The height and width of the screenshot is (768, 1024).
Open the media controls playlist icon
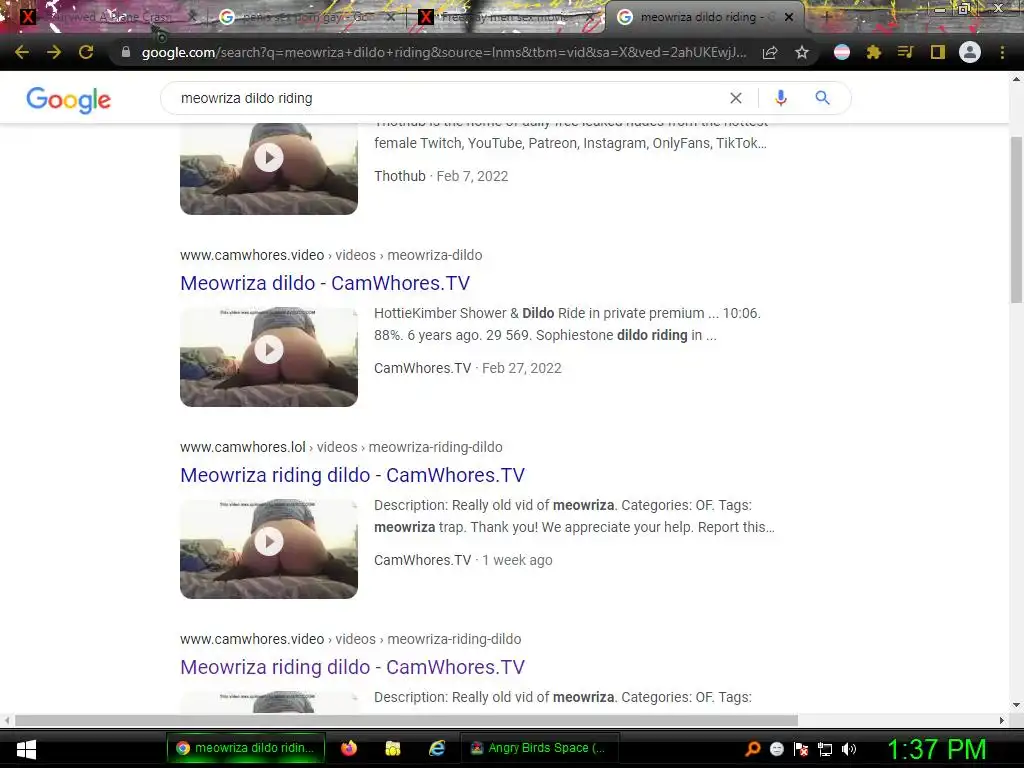(x=905, y=52)
